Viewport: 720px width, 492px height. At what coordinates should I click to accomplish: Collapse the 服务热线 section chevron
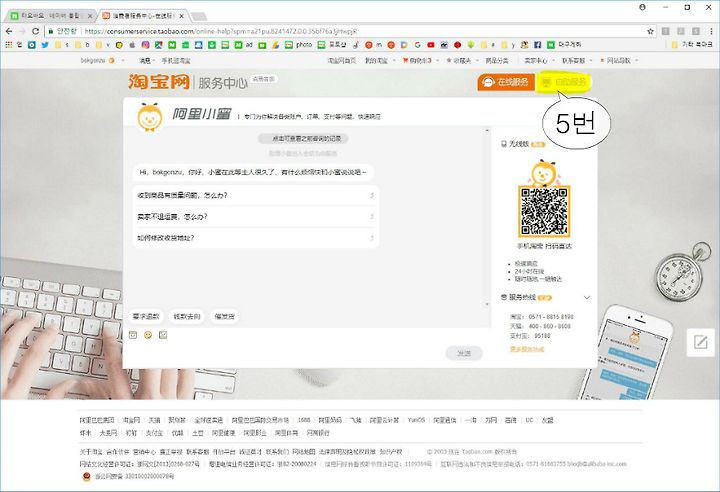pyautogui.click(x=587, y=298)
